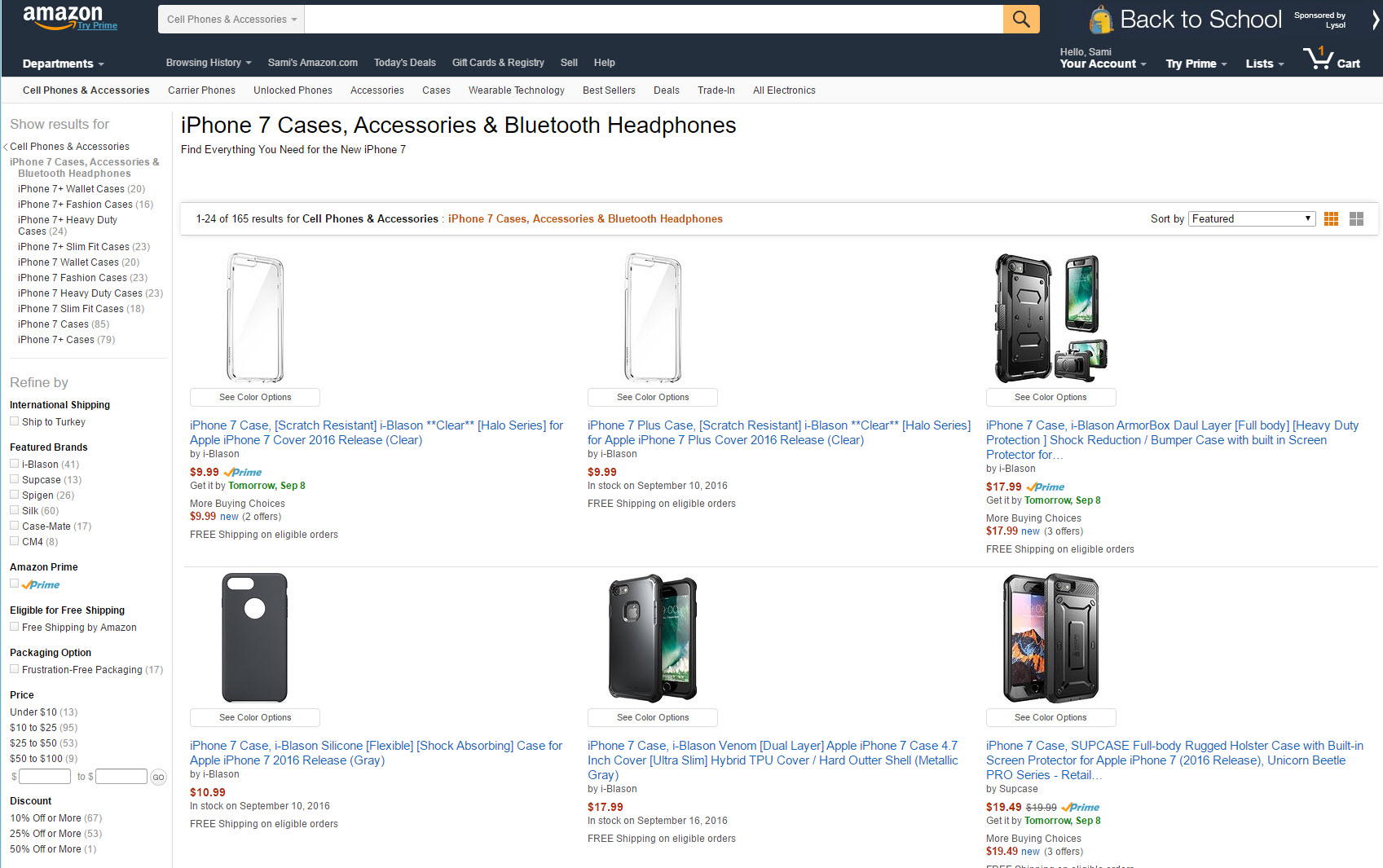Switch to the gray large-tile view icon

(1356, 218)
